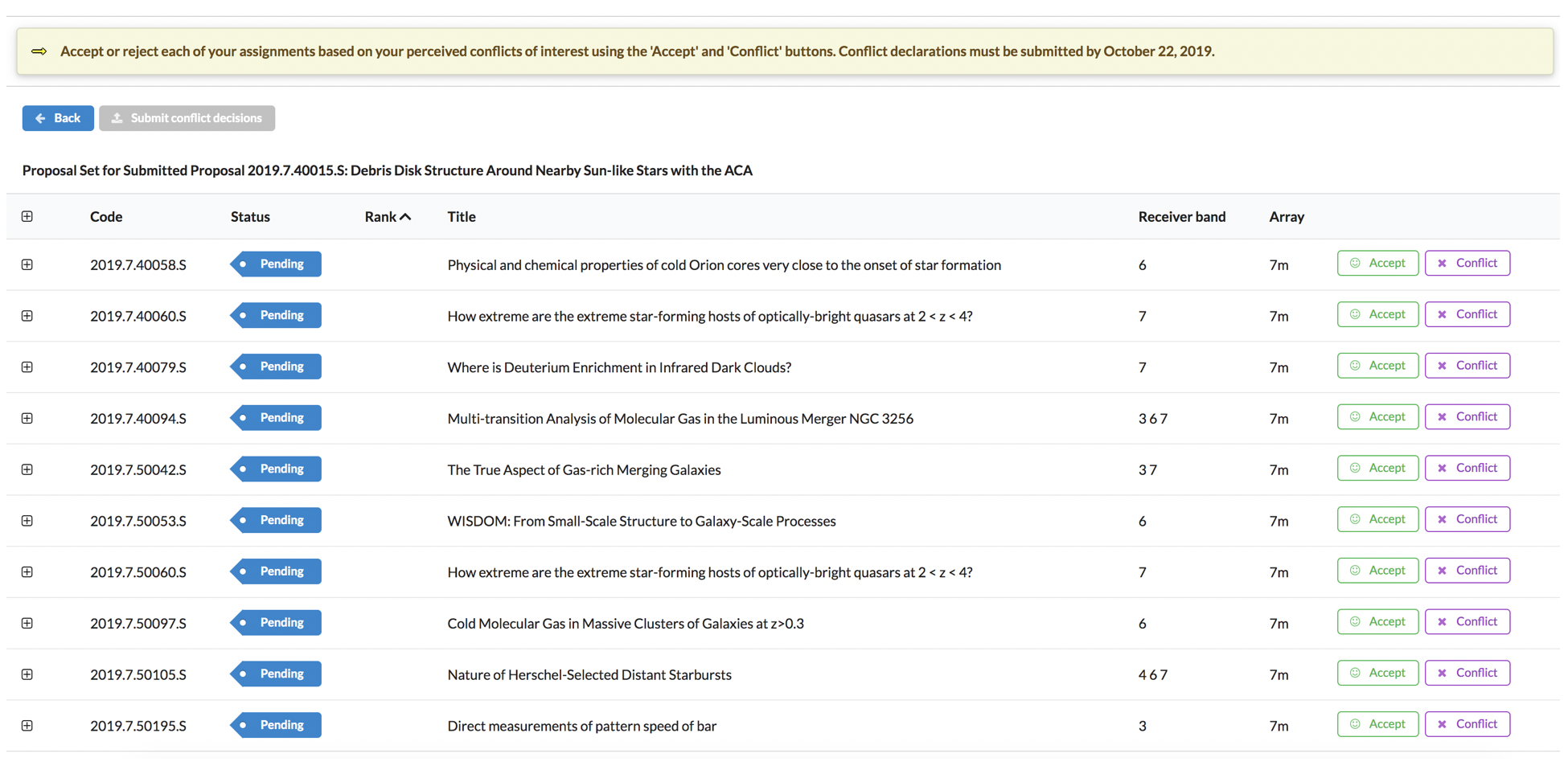The width and height of the screenshot is (1568, 770).
Task: Expand all rows using header plus icon
Action: (27, 216)
